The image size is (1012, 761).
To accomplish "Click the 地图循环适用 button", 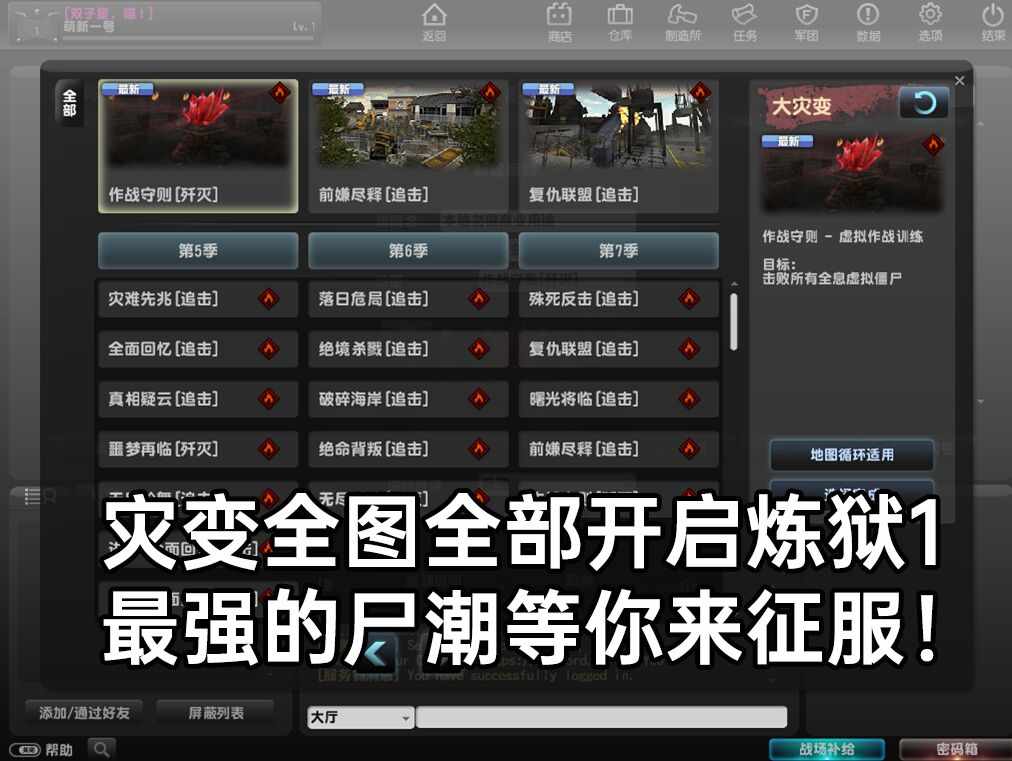I will pos(852,455).
